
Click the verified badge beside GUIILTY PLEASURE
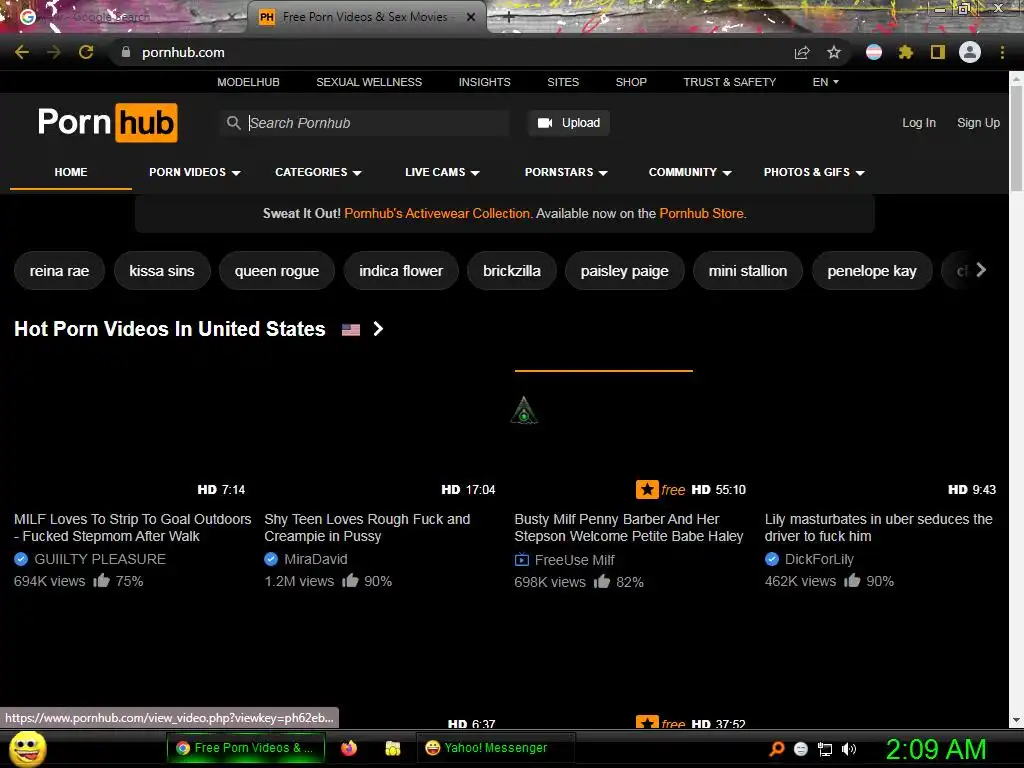click(x=21, y=559)
